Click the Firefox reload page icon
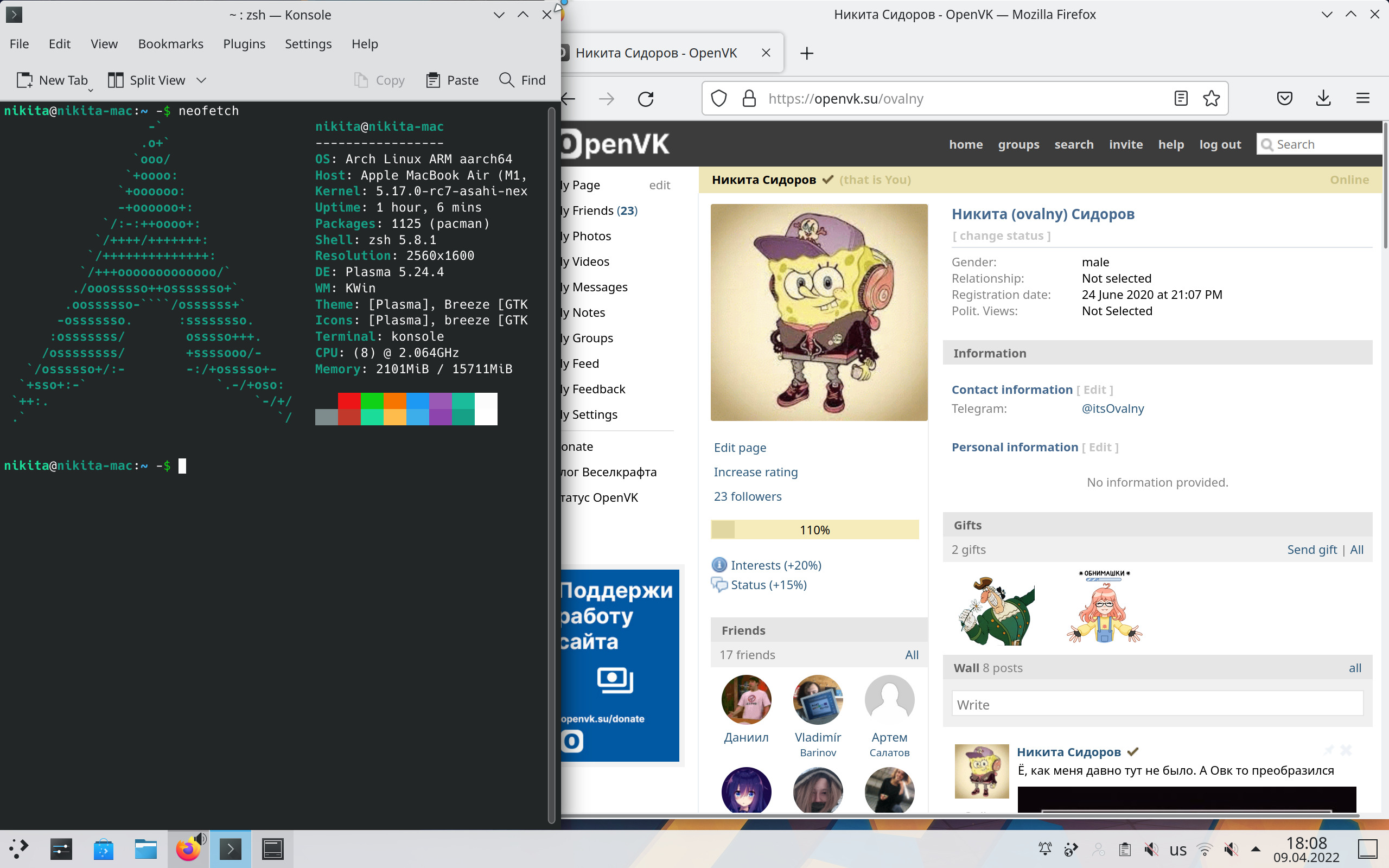 pyautogui.click(x=646, y=99)
